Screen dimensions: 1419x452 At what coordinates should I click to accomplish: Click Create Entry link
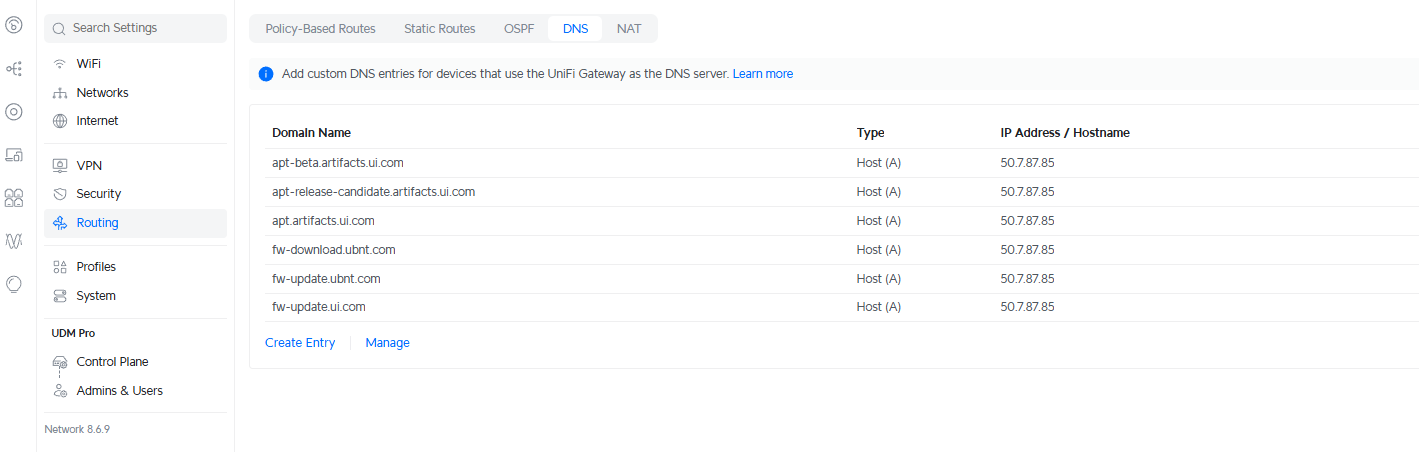click(x=300, y=343)
